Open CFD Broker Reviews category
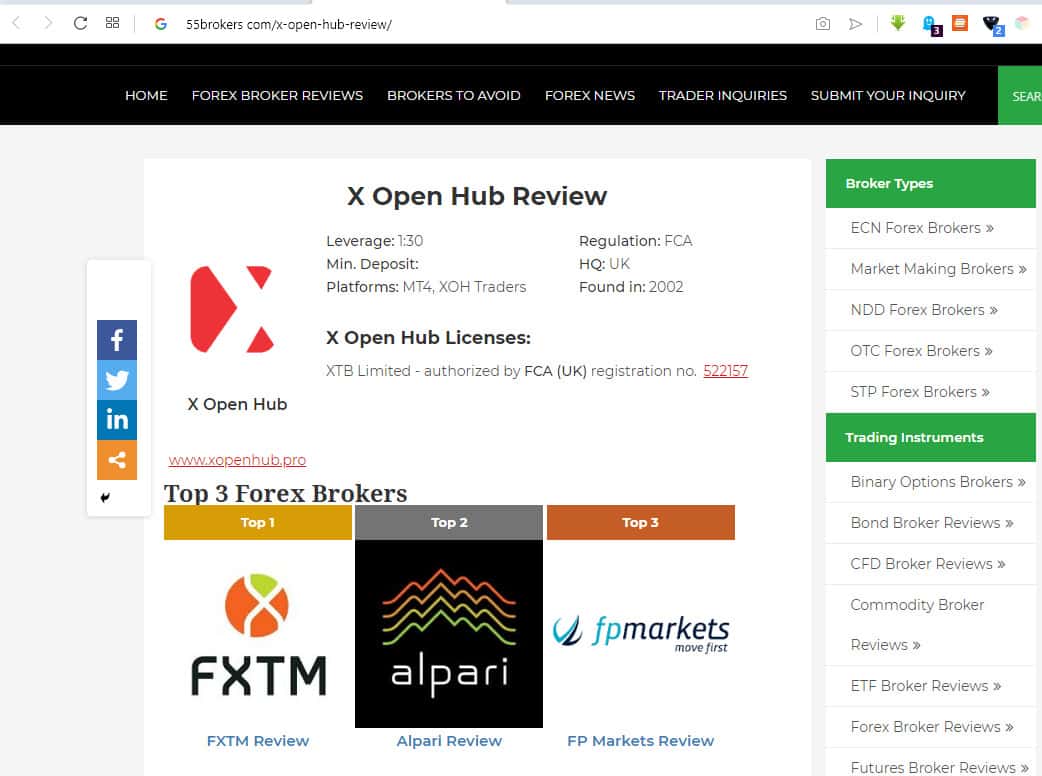 coord(928,564)
